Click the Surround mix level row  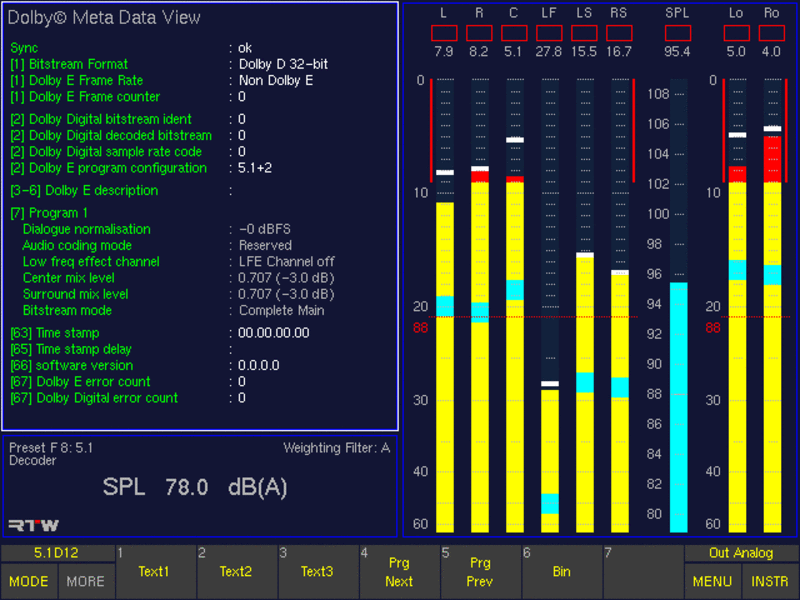179,295
